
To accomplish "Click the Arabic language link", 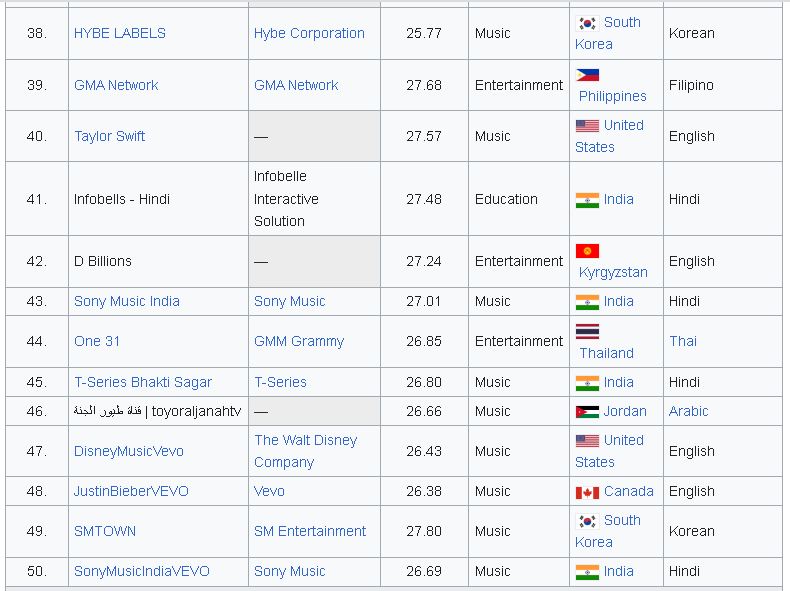I will point(688,411).
